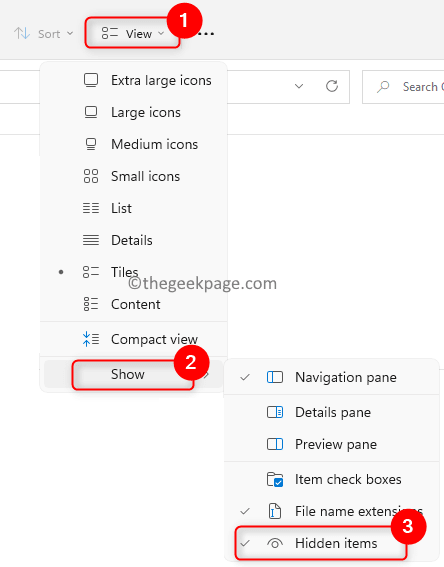Click the Tiles layout icon in menu

point(91,272)
